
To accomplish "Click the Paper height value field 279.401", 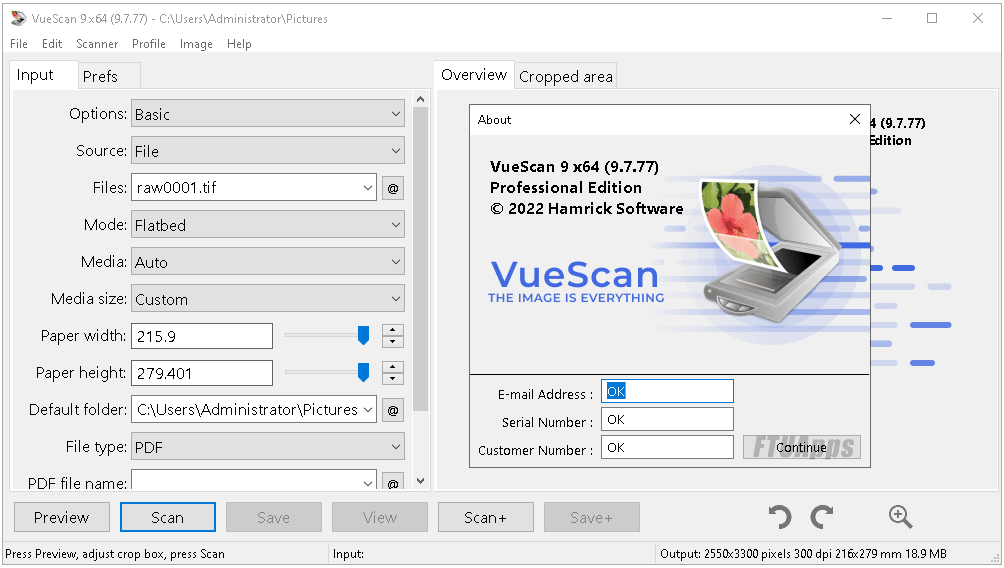I will point(202,373).
